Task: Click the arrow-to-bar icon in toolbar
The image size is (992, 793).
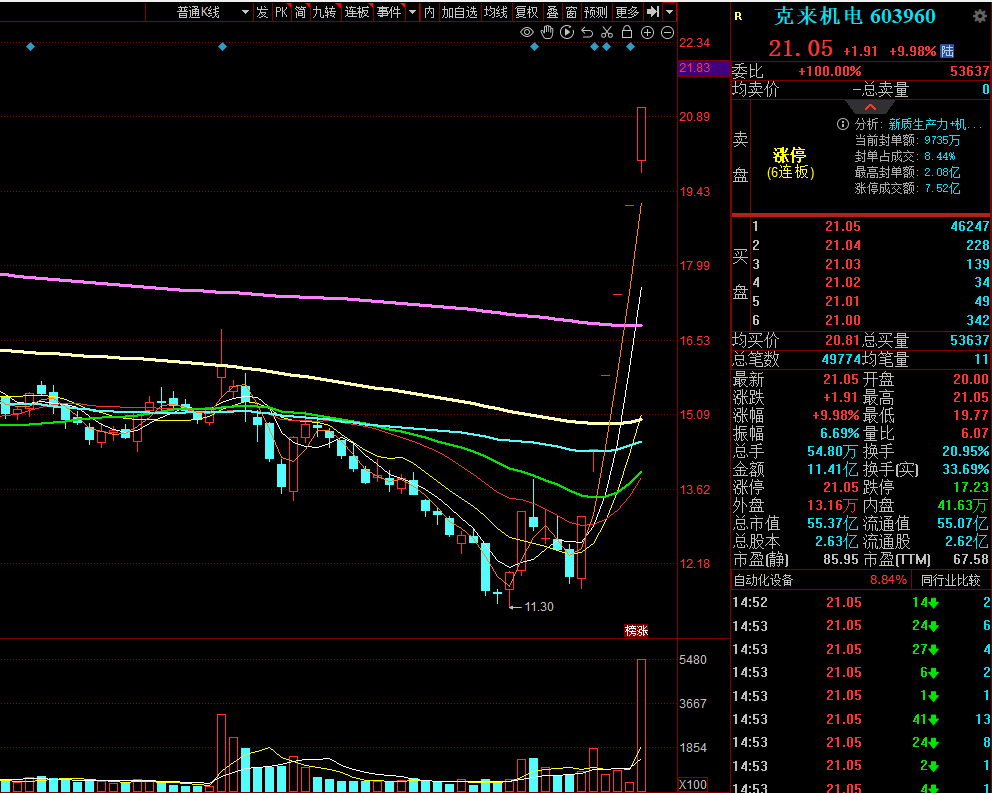Action: pyautogui.click(x=653, y=12)
